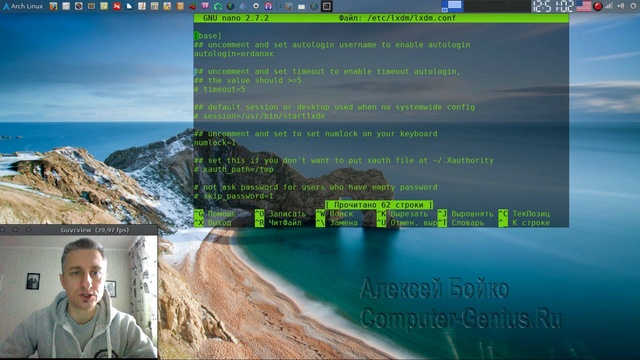Click the red X icon in the panel
This screenshot has height=360, width=640.
click(117, 6)
